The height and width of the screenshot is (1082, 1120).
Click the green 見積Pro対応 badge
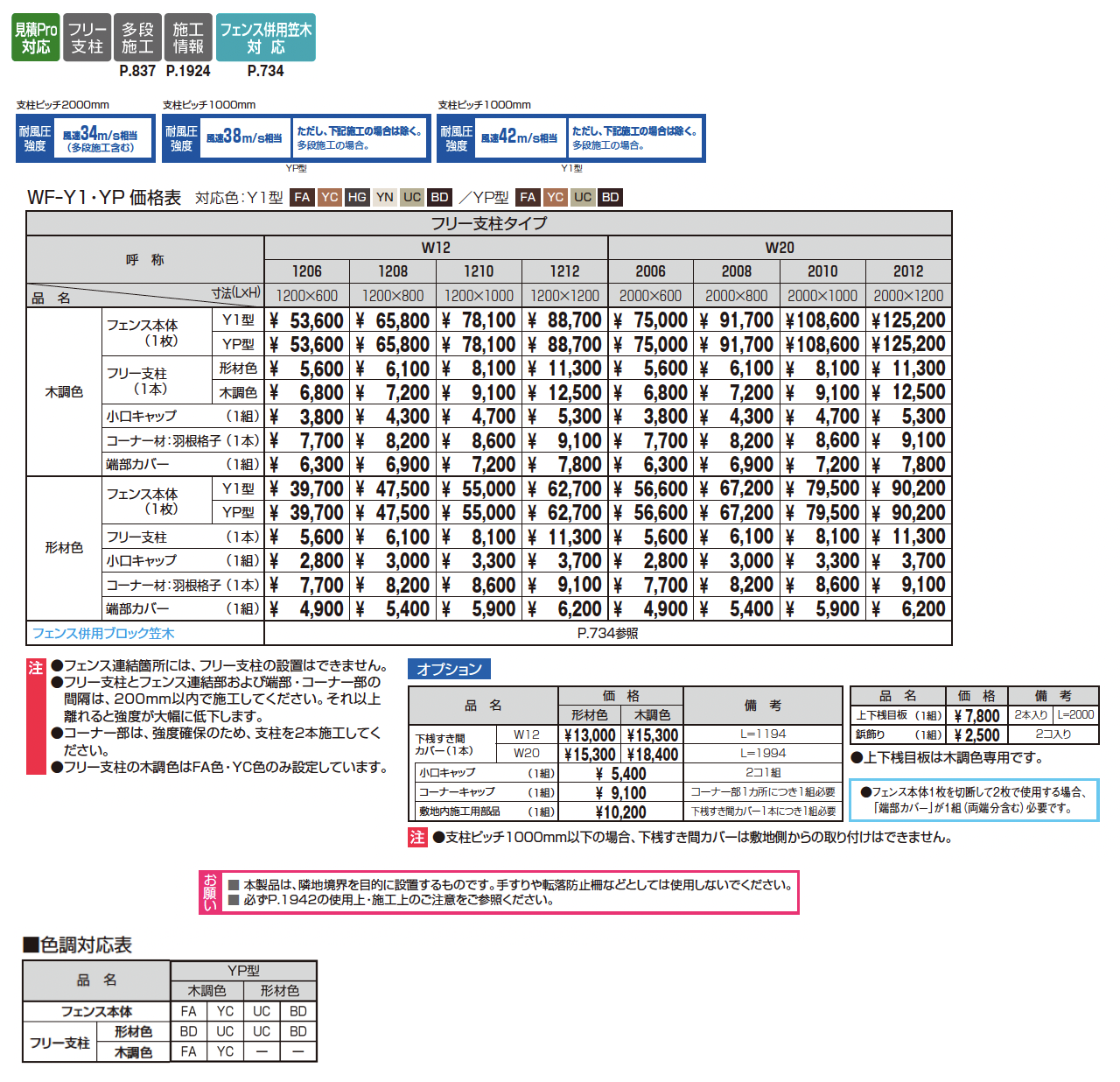[x=36, y=38]
